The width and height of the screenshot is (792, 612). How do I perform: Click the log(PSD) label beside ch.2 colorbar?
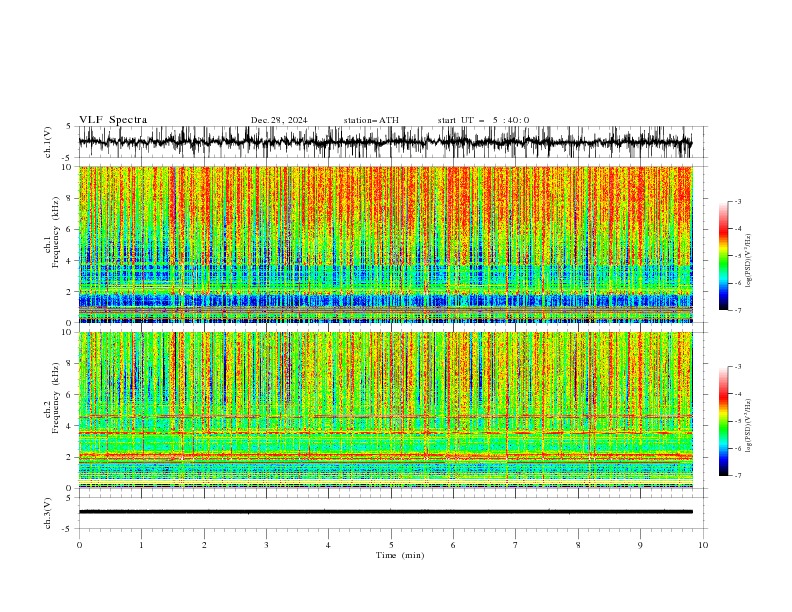pos(749,425)
